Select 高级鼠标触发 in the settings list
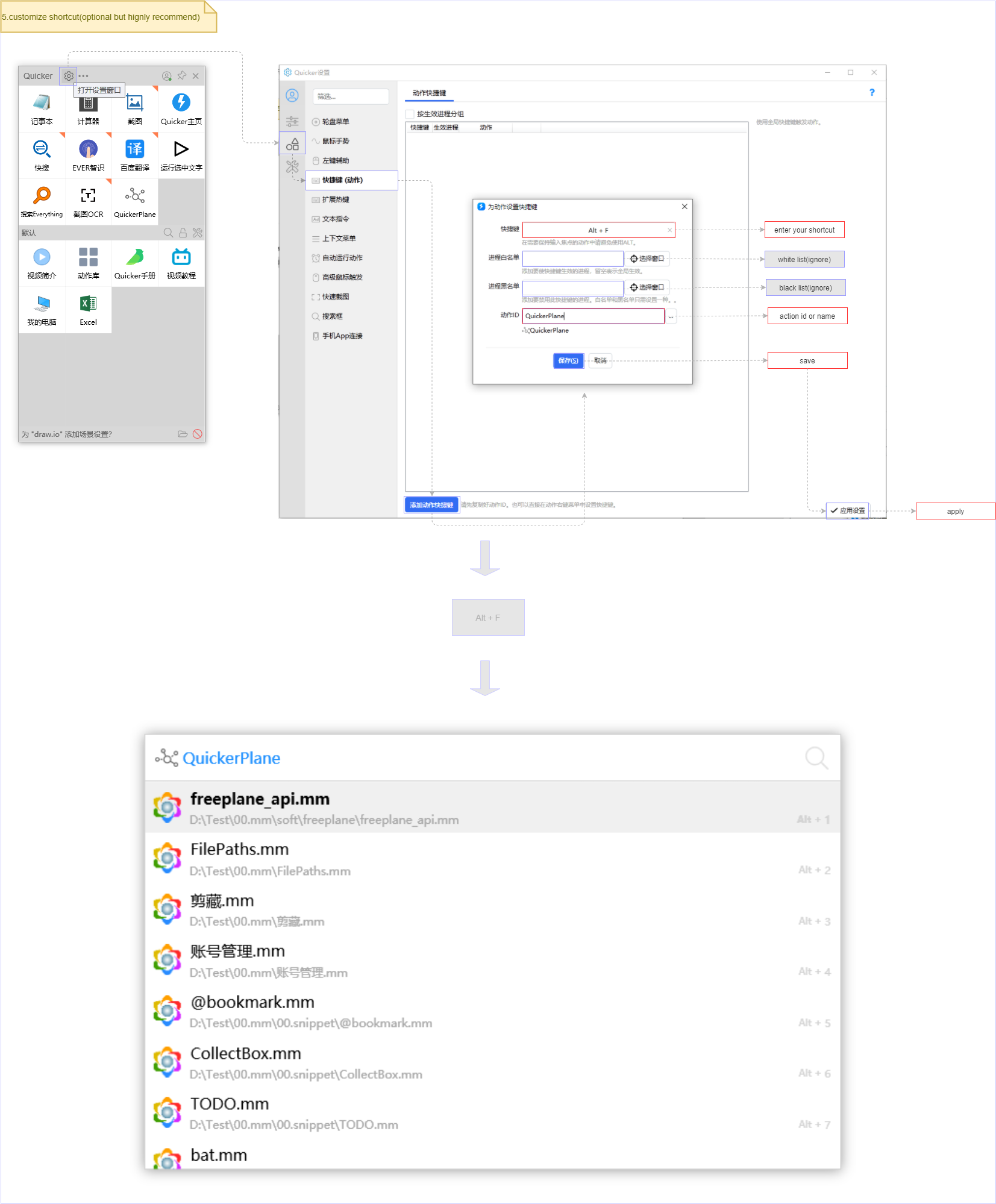Screen dimensions: 996x1204 352,277
